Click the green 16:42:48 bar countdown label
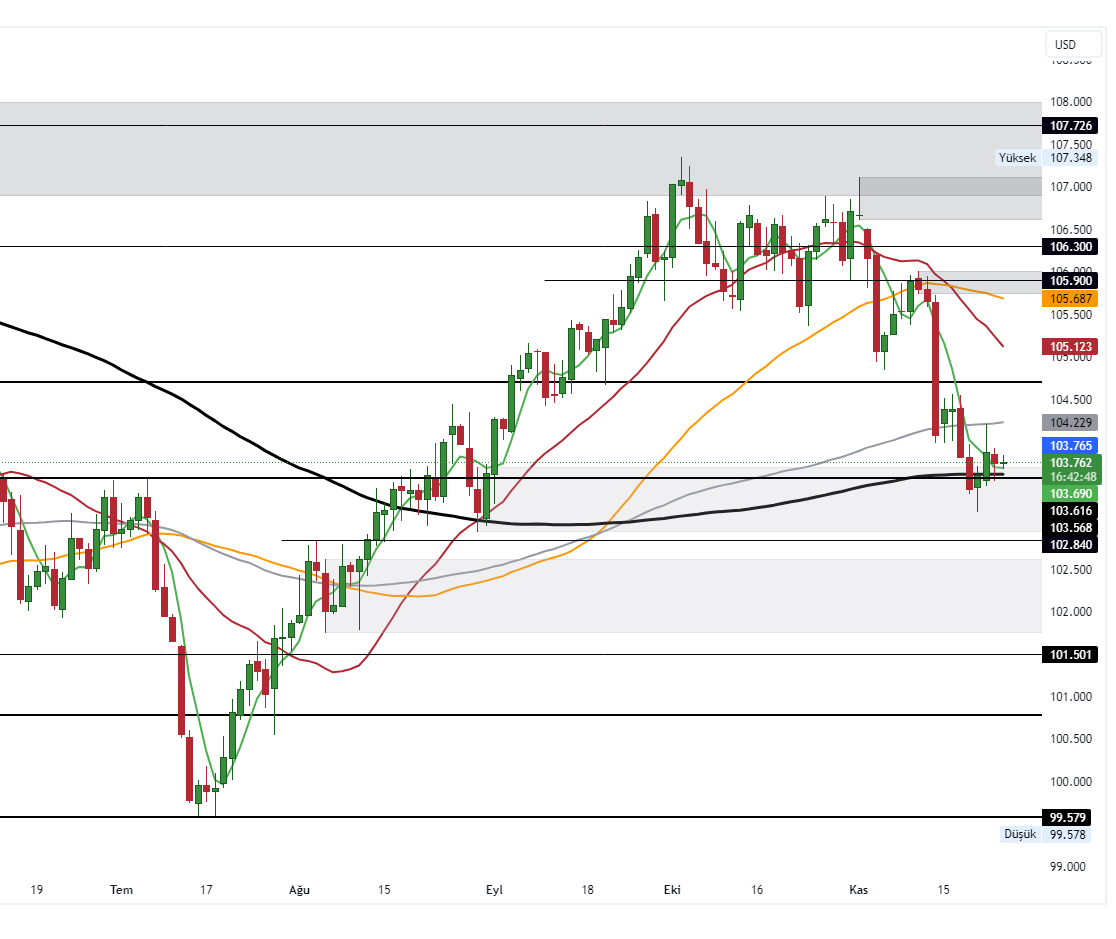This screenshot has width=1116, height=939. 1069,478
